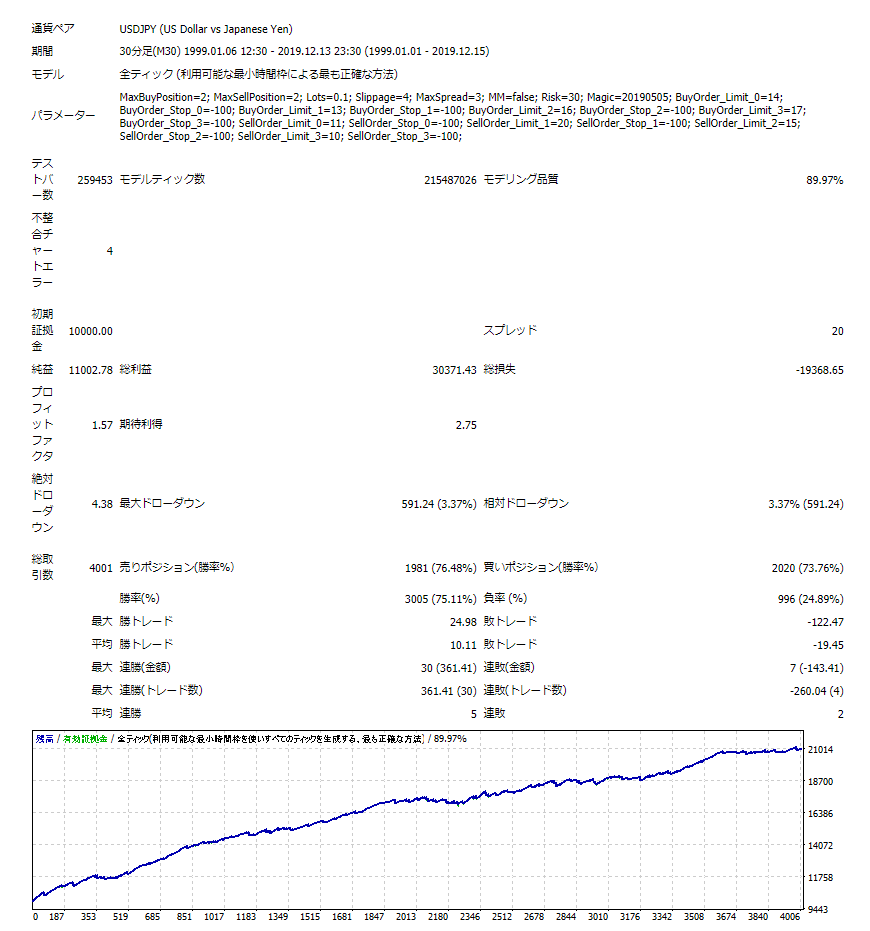Click the net profit 11002.78
Viewport: 870px width, 931px height.
91,370
